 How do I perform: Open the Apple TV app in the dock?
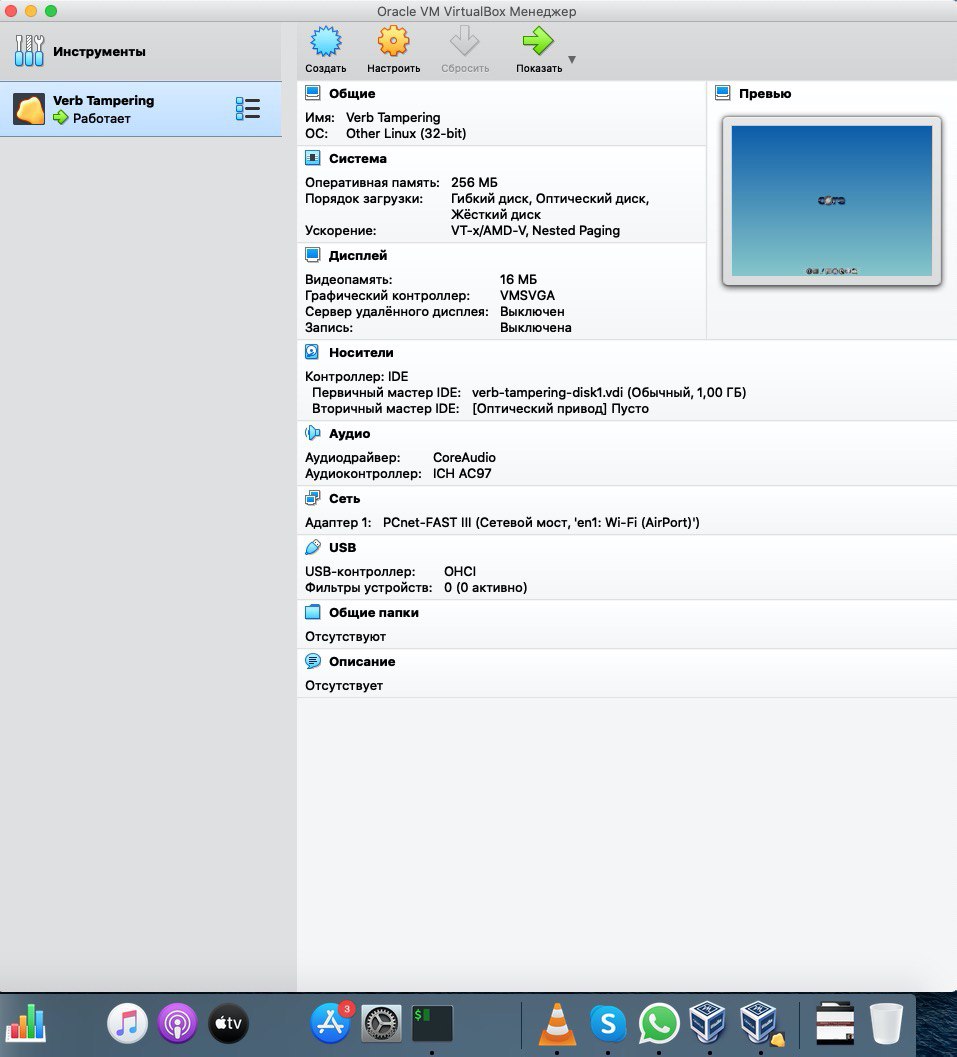(228, 1023)
